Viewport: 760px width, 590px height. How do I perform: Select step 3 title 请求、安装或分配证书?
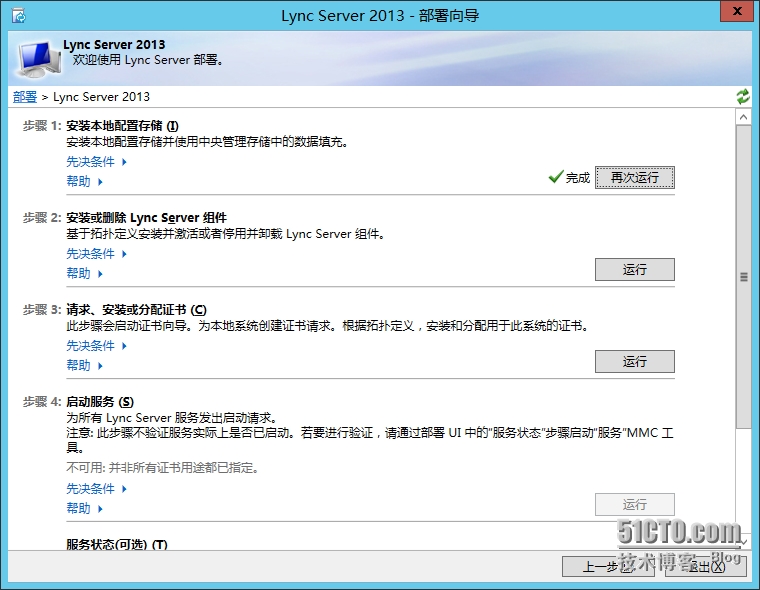[x=136, y=310]
